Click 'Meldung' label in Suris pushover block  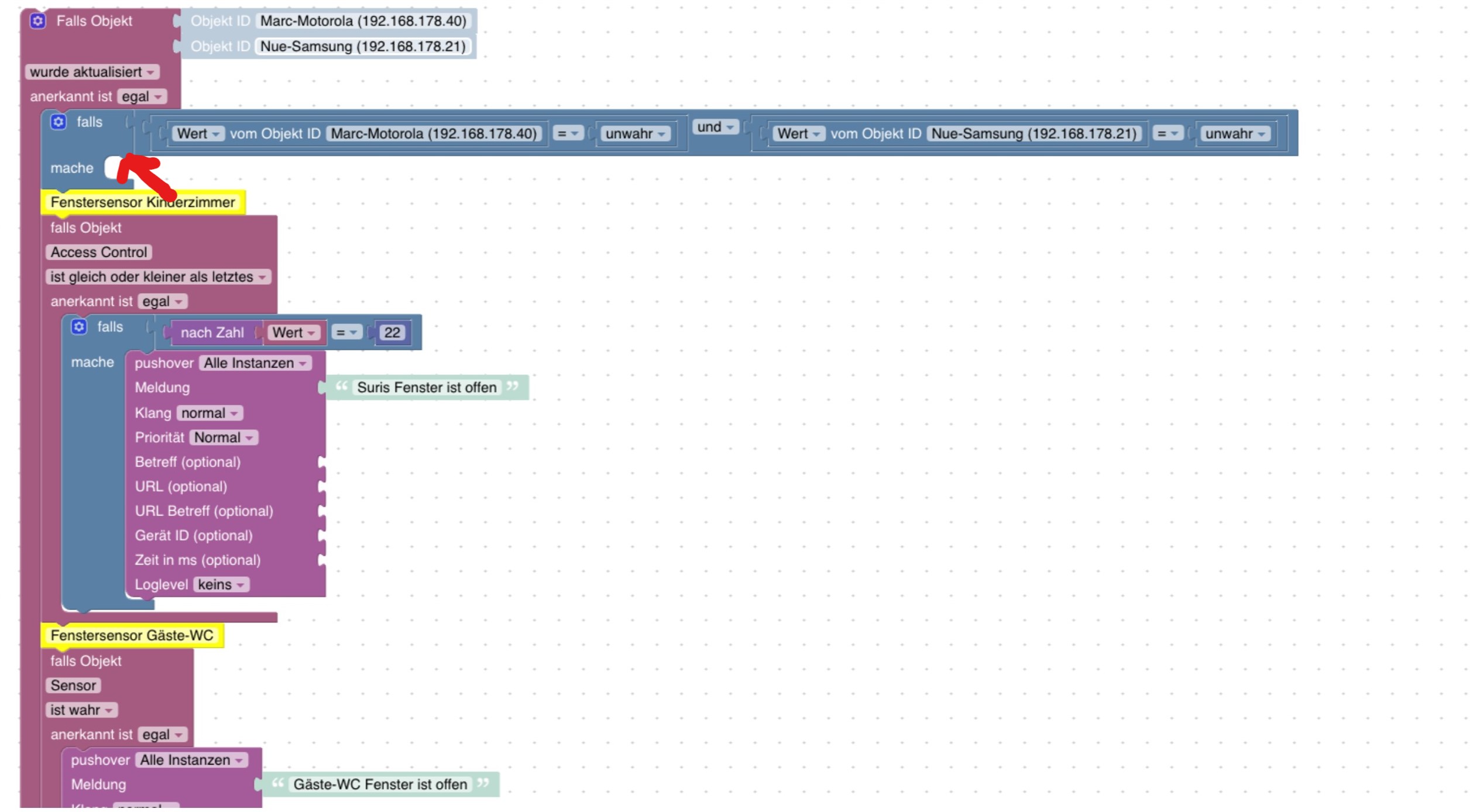(x=162, y=388)
